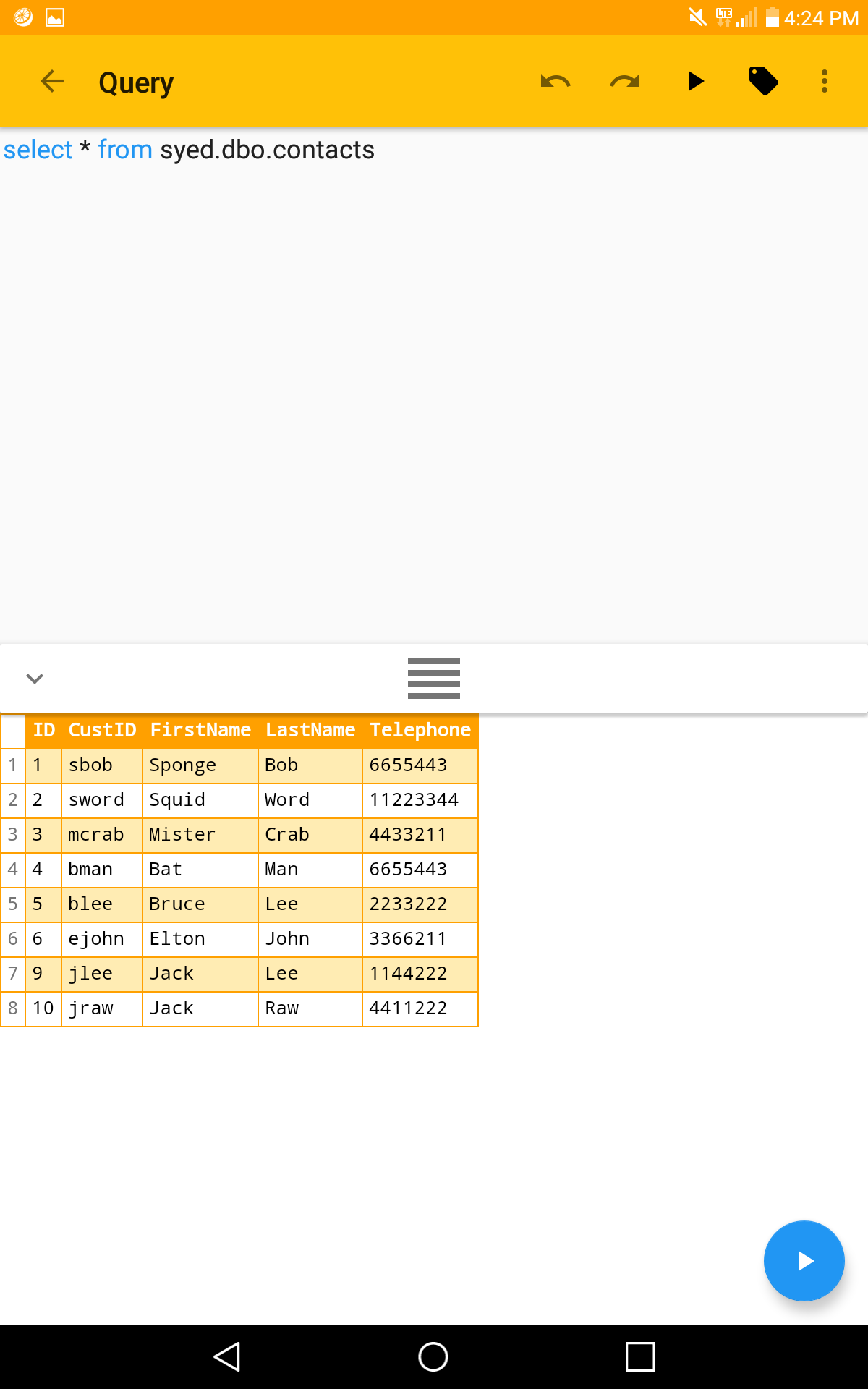Select row number 1 in results
Screen dimensions: 868x1389
13,765
